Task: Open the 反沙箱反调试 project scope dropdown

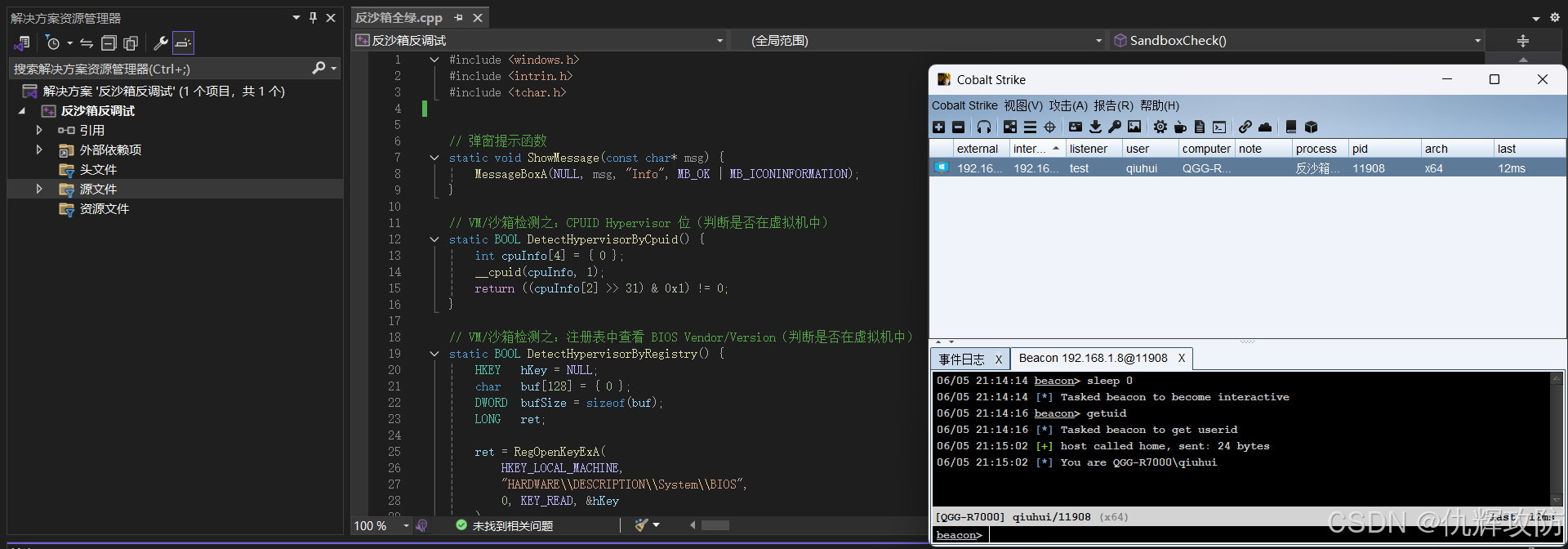Action: (x=719, y=40)
